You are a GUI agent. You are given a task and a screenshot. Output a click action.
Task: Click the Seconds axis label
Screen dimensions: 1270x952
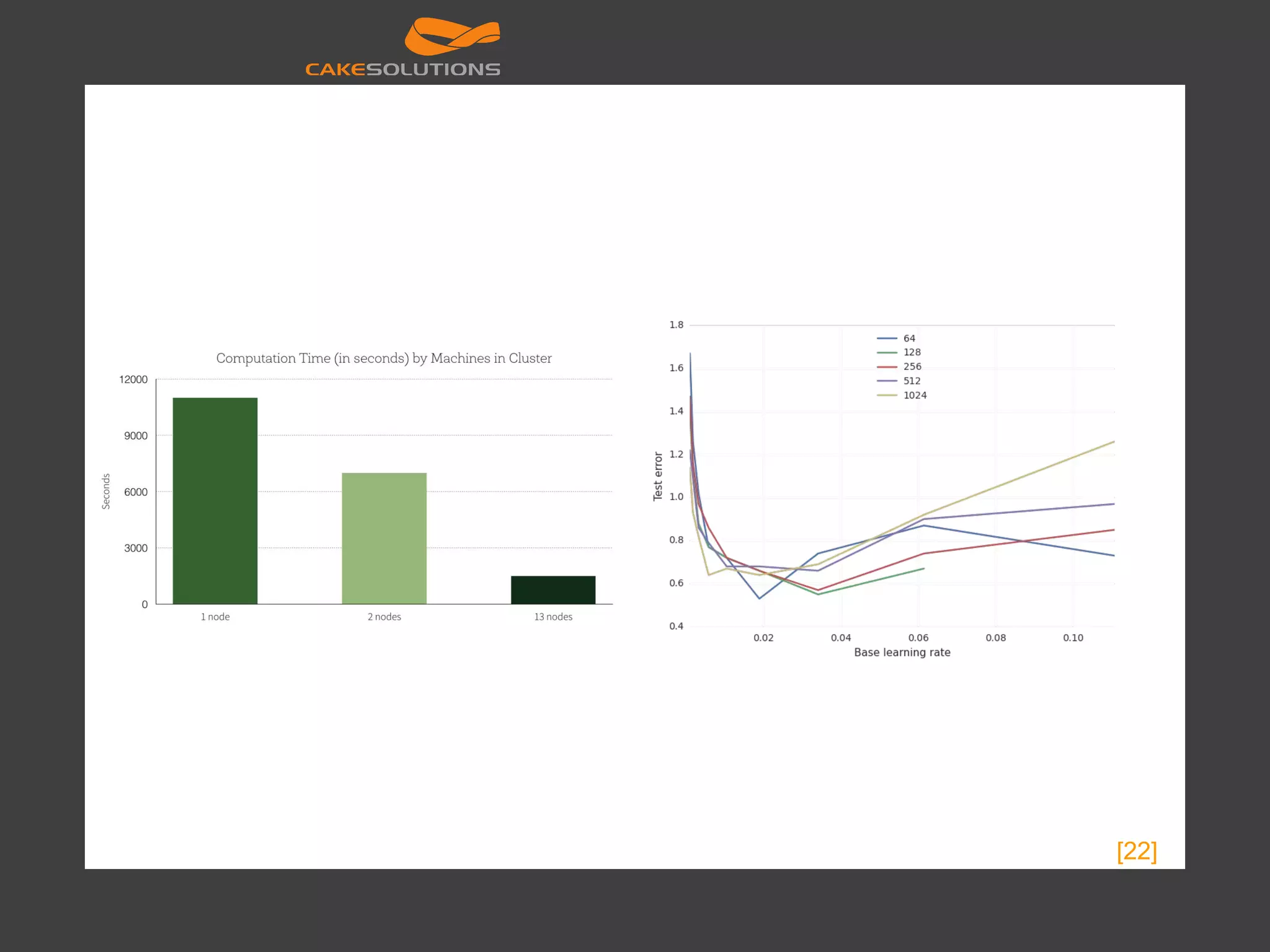(106, 491)
